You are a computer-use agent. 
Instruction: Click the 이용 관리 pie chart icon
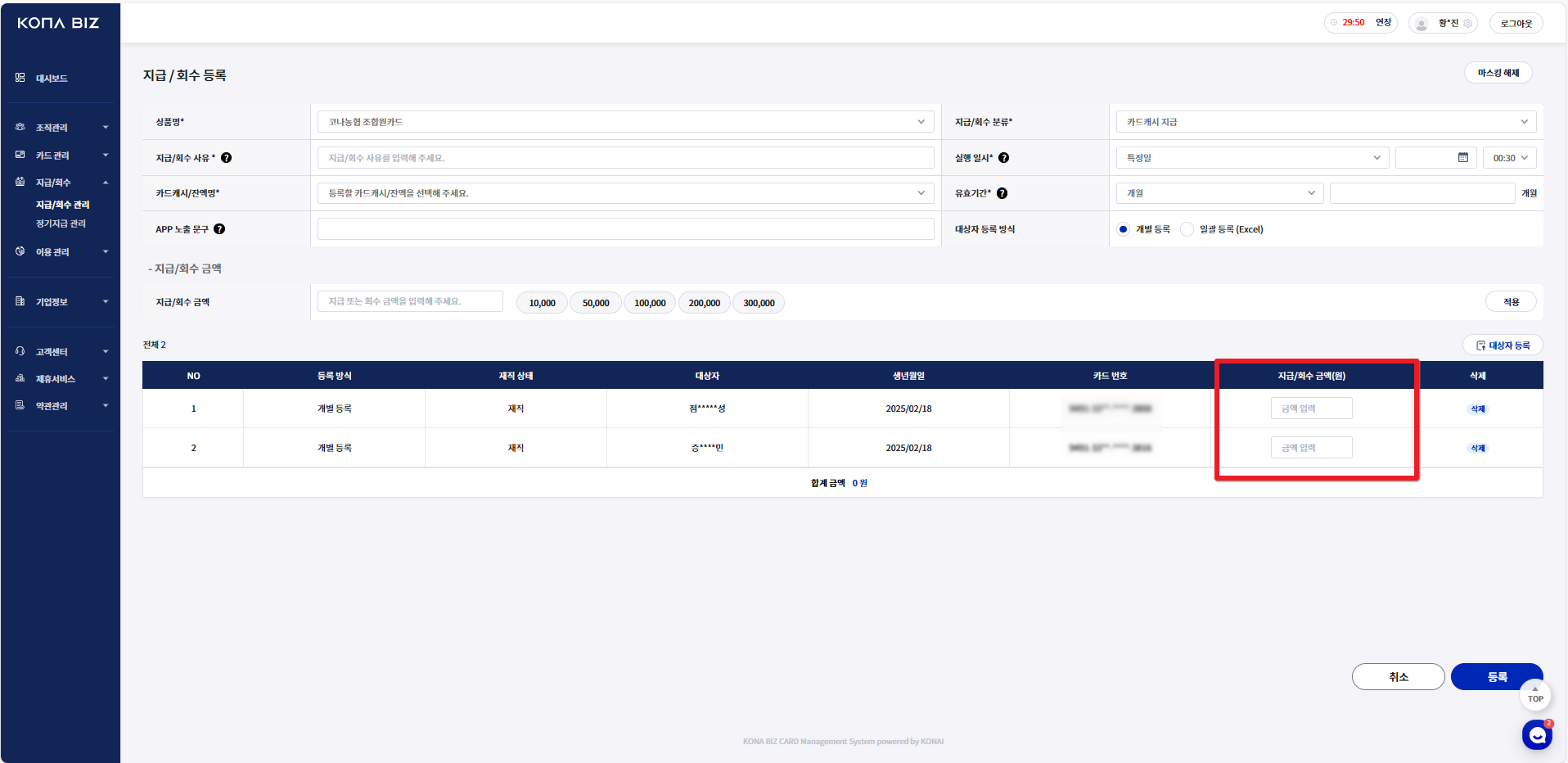coord(20,251)
